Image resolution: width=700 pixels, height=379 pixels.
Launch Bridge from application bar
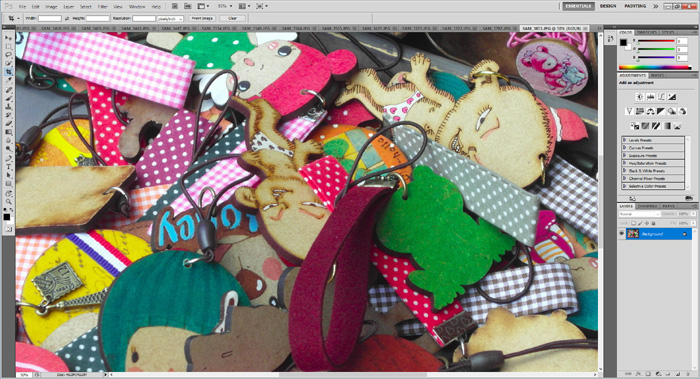click(175, 6)
